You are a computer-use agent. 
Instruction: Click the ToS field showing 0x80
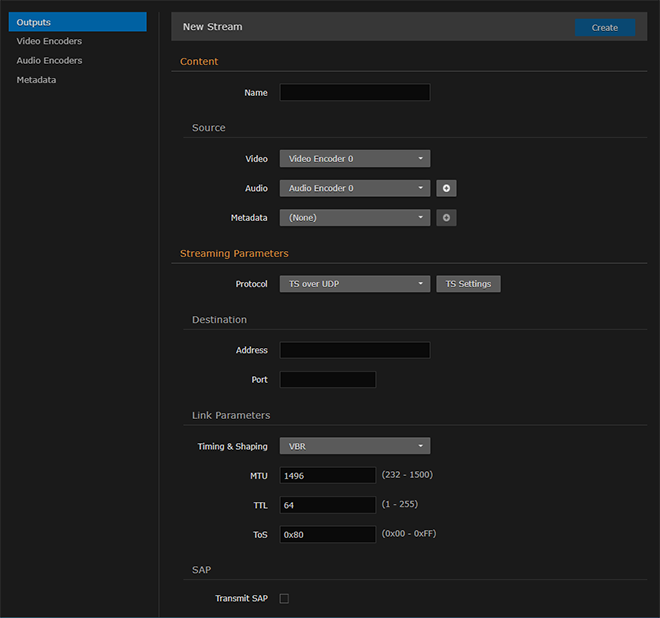click(x=327, y=534)
